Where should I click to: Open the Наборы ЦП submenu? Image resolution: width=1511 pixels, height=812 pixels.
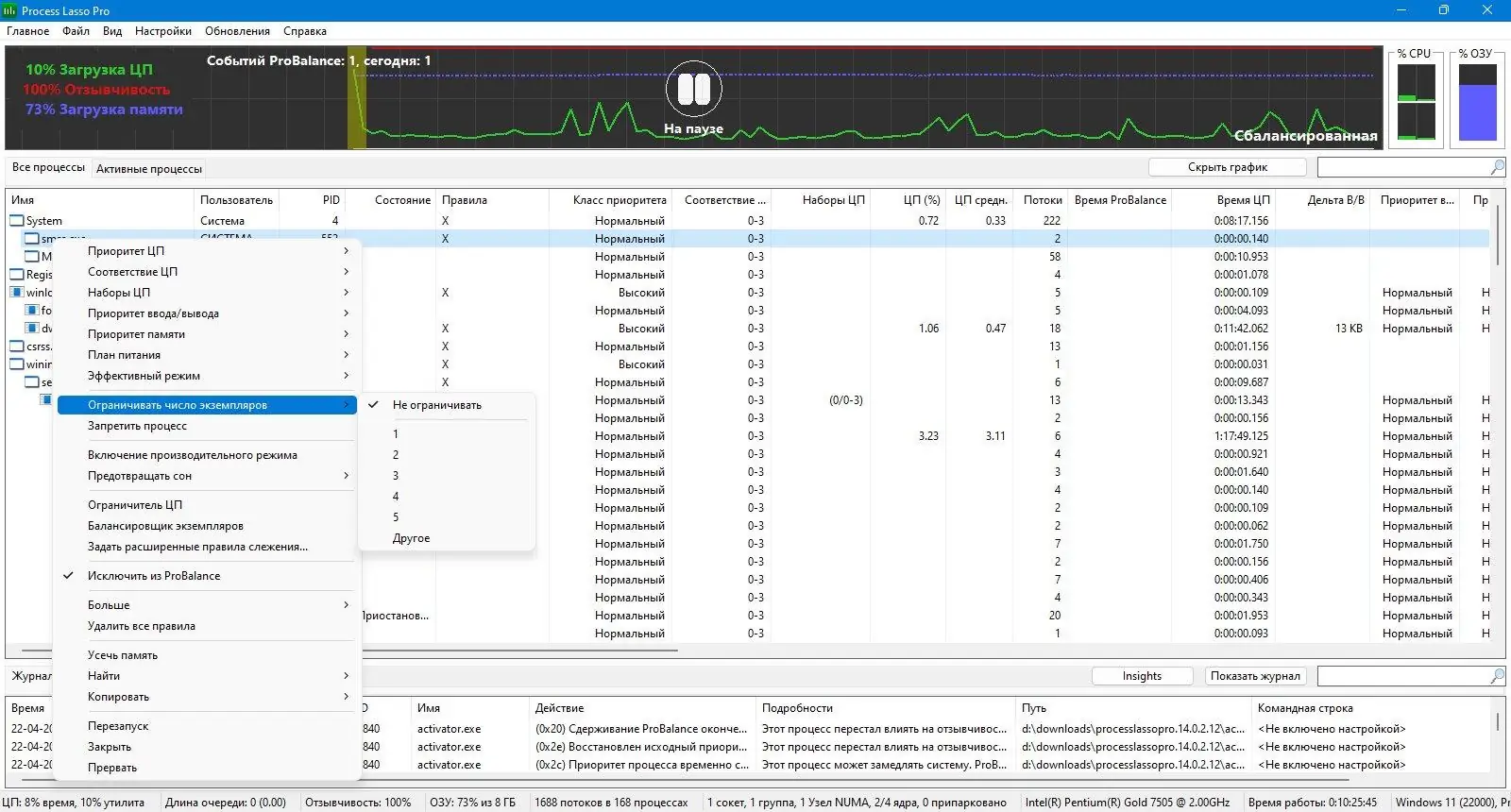point(207,293)
